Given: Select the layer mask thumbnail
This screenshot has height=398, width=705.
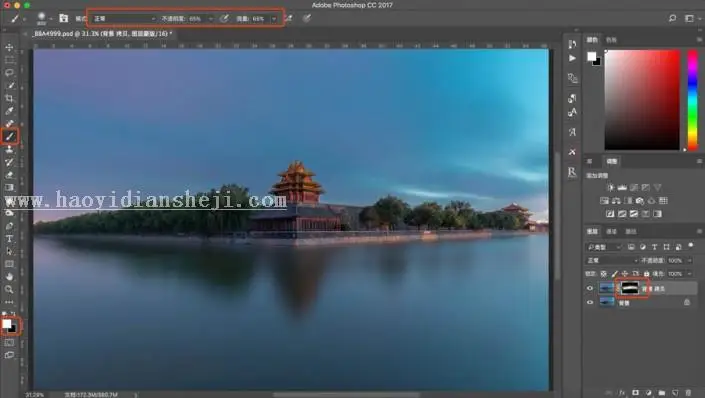Looking at the screenshot, I should 629,288.
